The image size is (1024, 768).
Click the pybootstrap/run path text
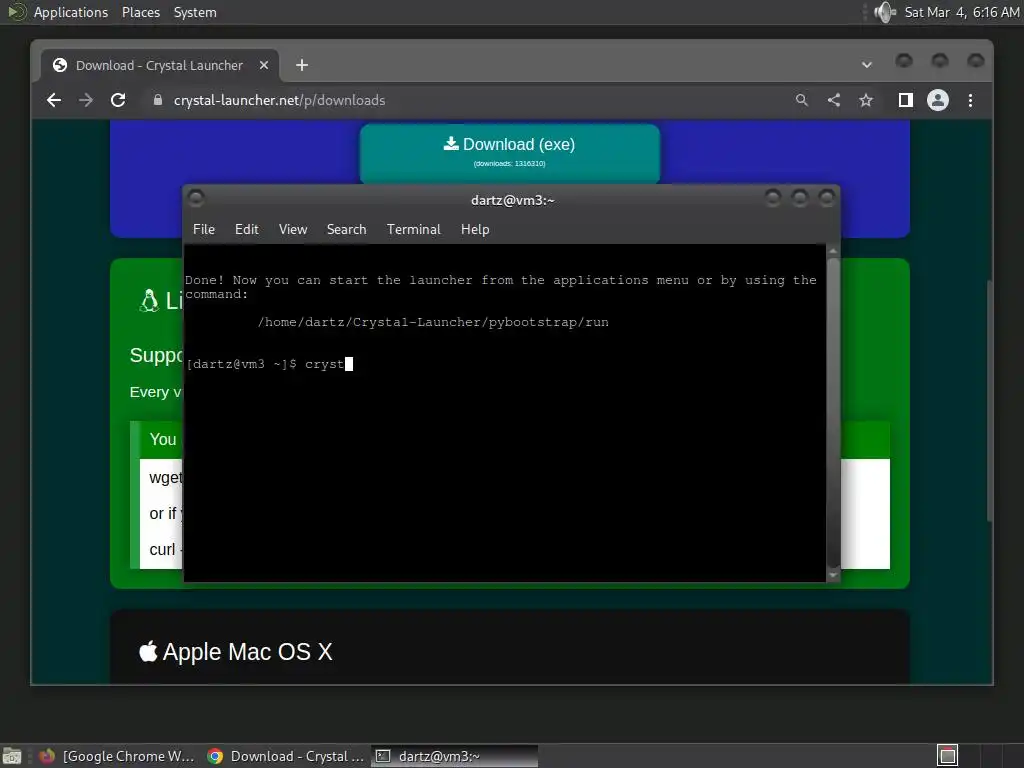pyautogui.click(x=433, y=322)
